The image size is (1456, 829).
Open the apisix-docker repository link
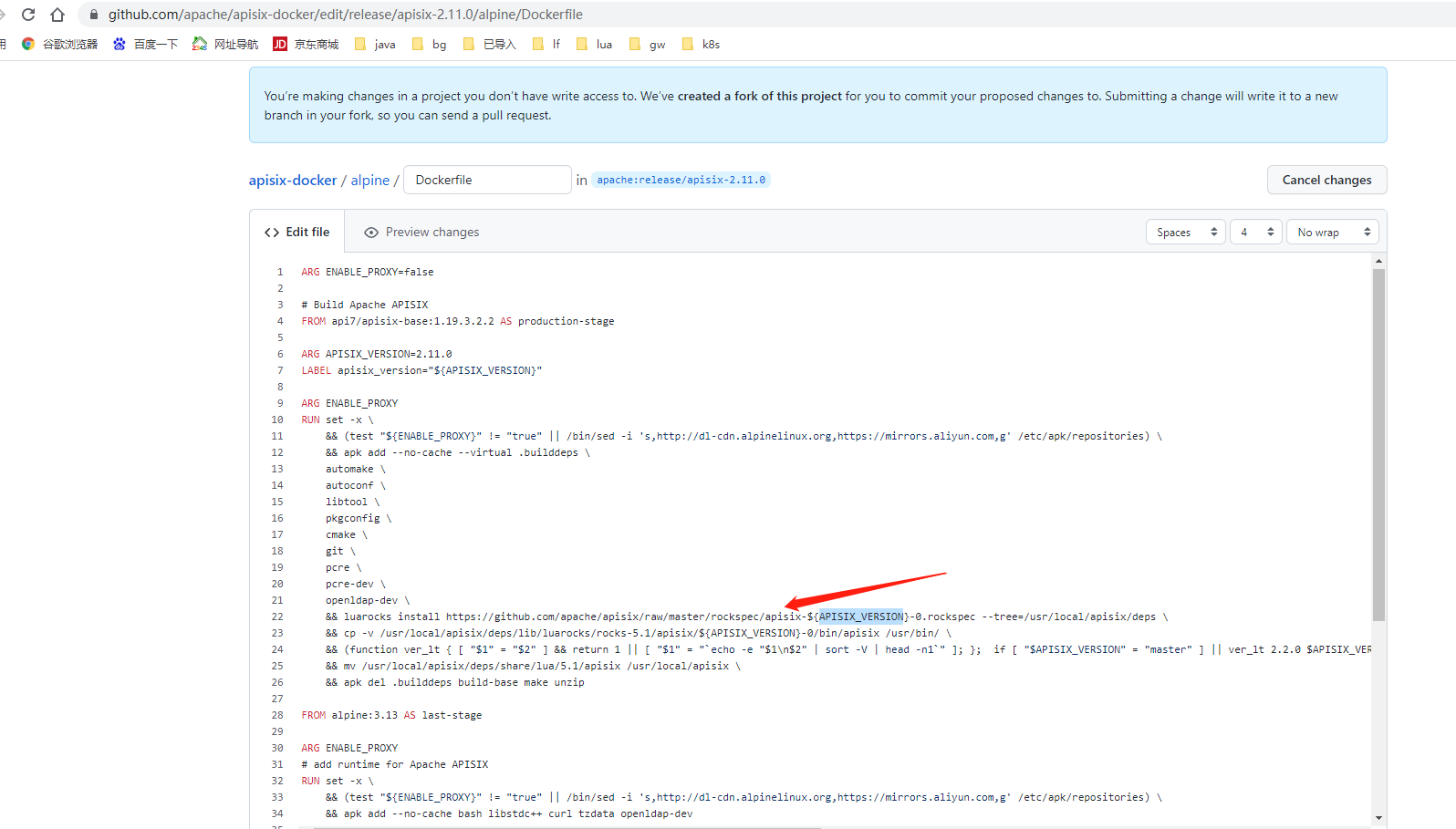point(293,181)
